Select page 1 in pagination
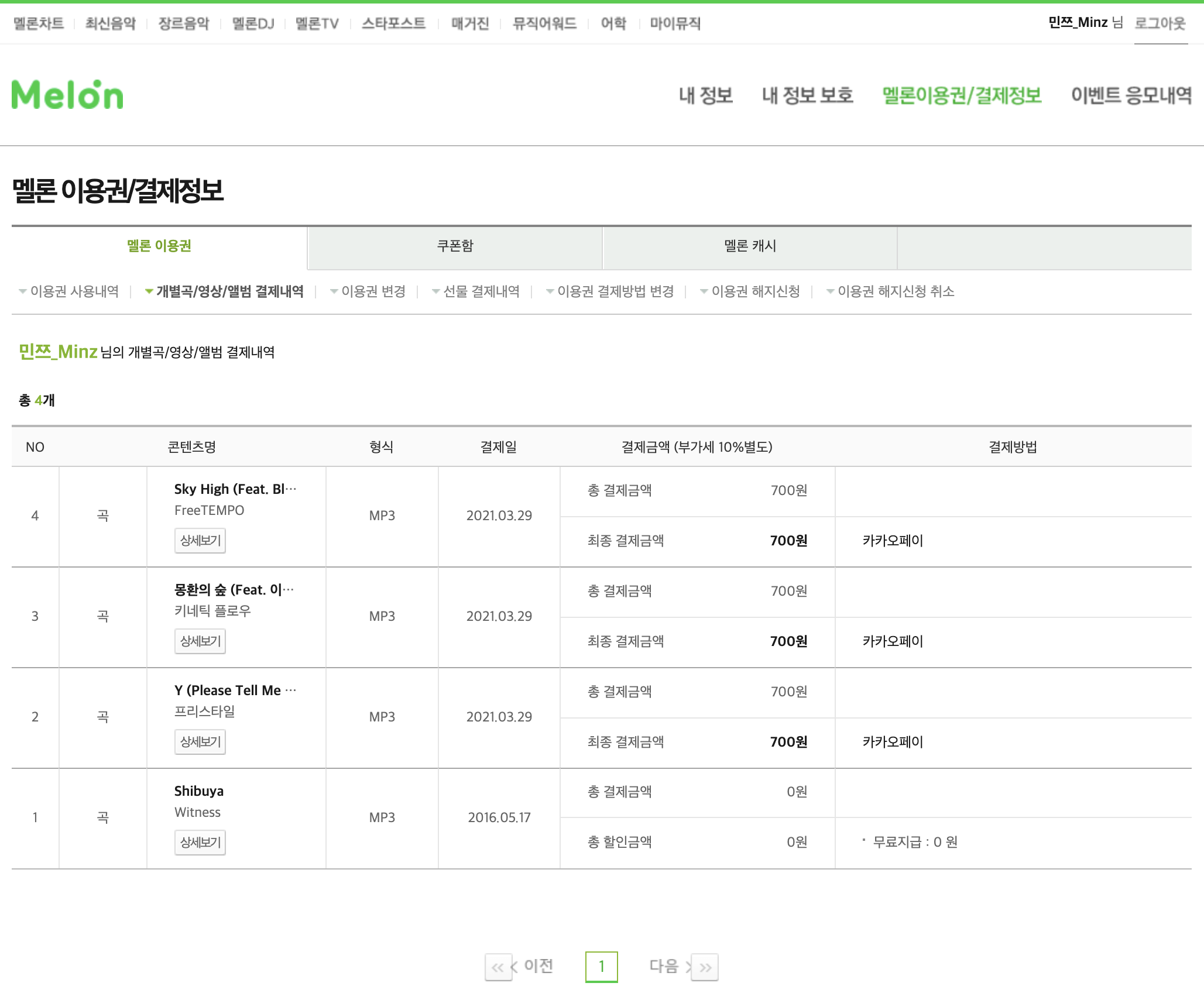Screen dimensions: 1204x1000 coord(602,967)
